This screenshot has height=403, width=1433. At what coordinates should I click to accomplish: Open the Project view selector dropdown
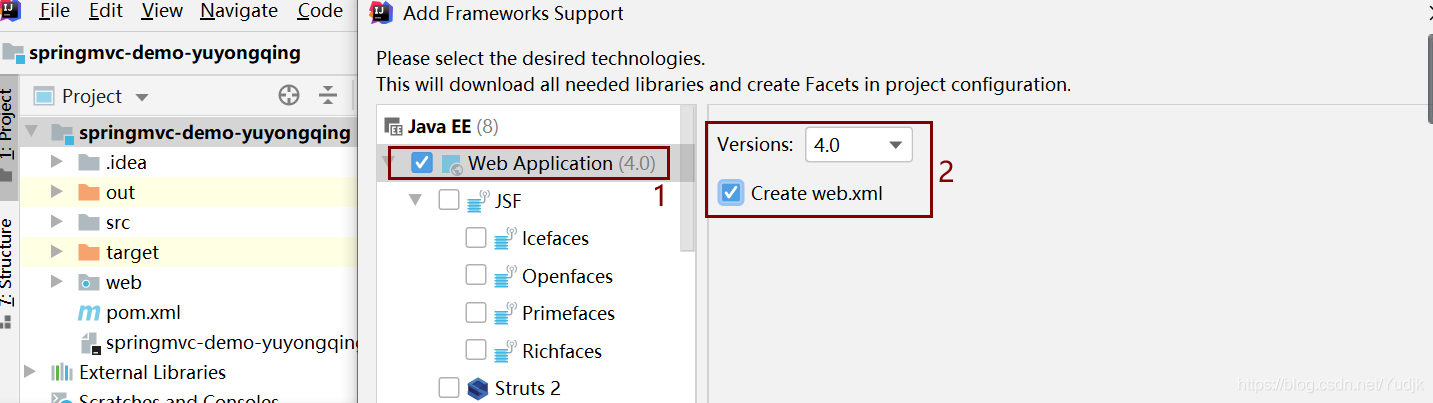[x=142, y=97]
